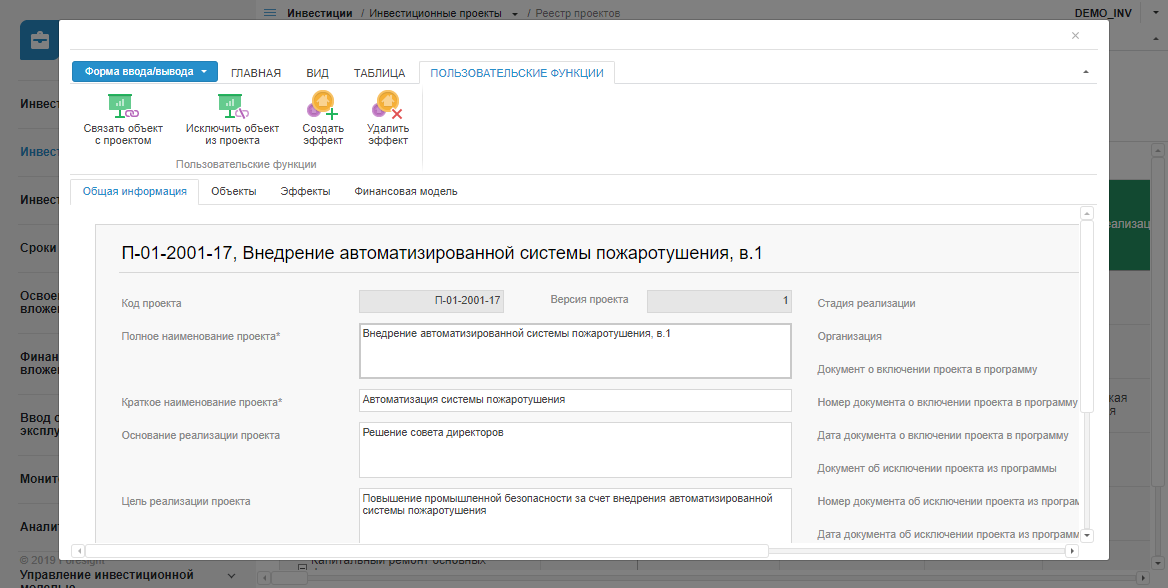Click the Документ об исключении проекта label
Image resolution: width=1168 pixels, height=588 pixels.
936,468
